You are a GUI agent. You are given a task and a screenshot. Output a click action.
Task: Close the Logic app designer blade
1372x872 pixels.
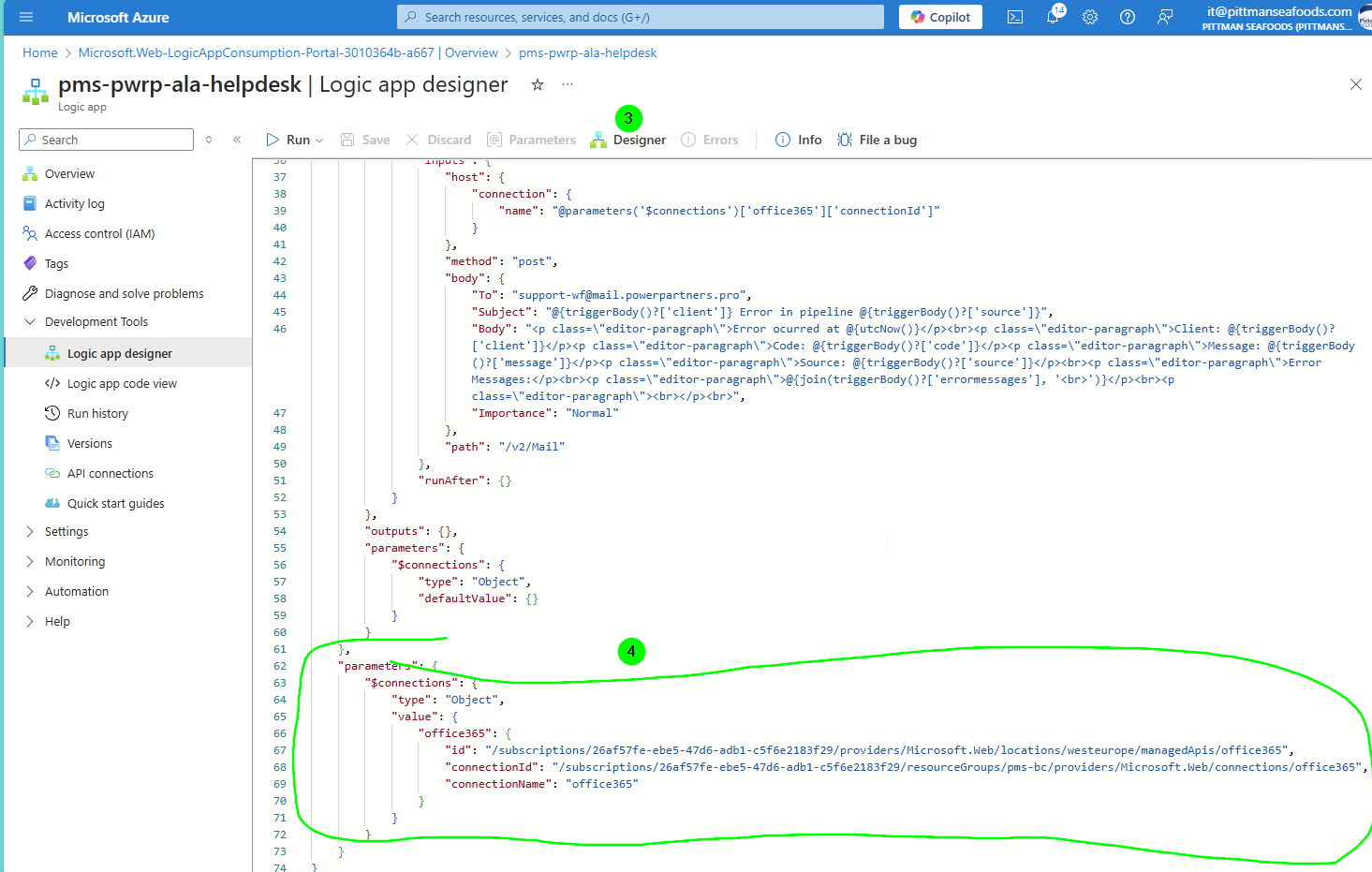(x=1355, y=84)
